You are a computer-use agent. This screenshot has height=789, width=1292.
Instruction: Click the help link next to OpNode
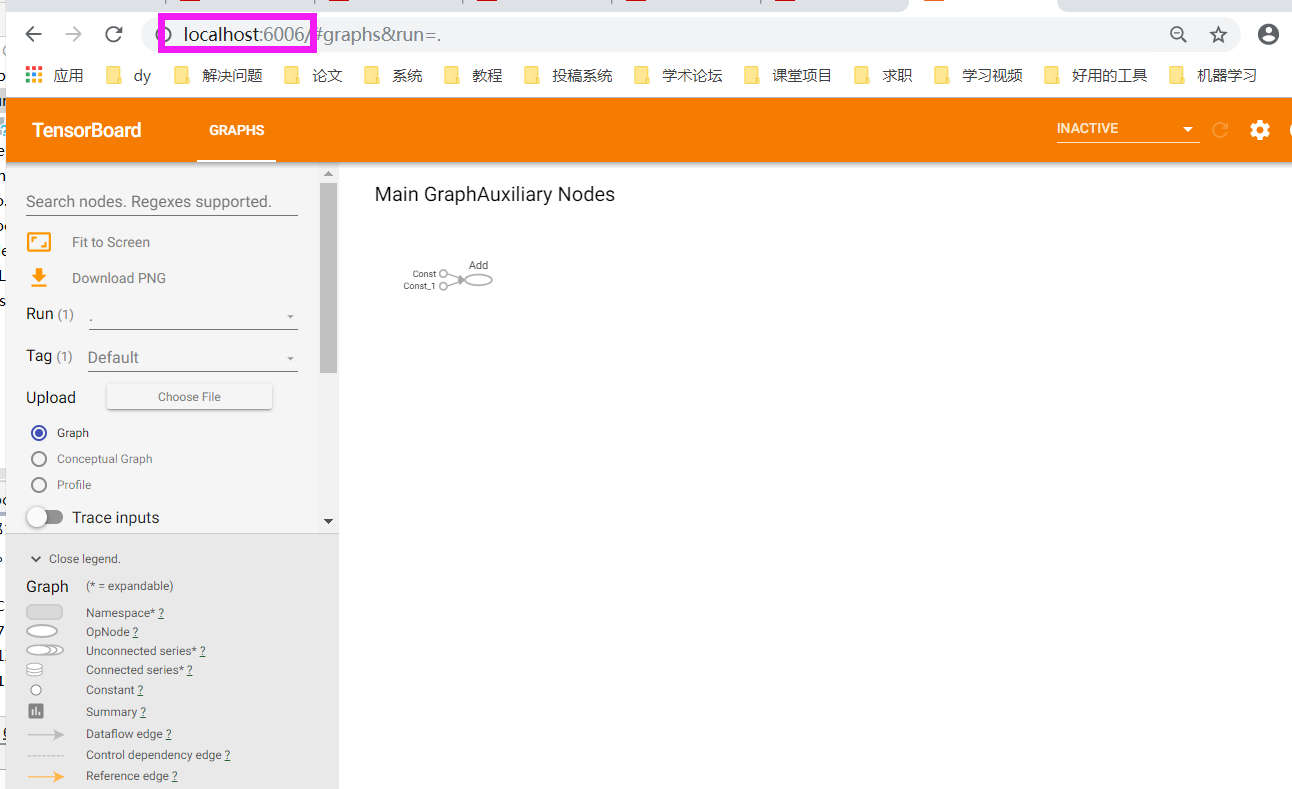pos(135,632)
